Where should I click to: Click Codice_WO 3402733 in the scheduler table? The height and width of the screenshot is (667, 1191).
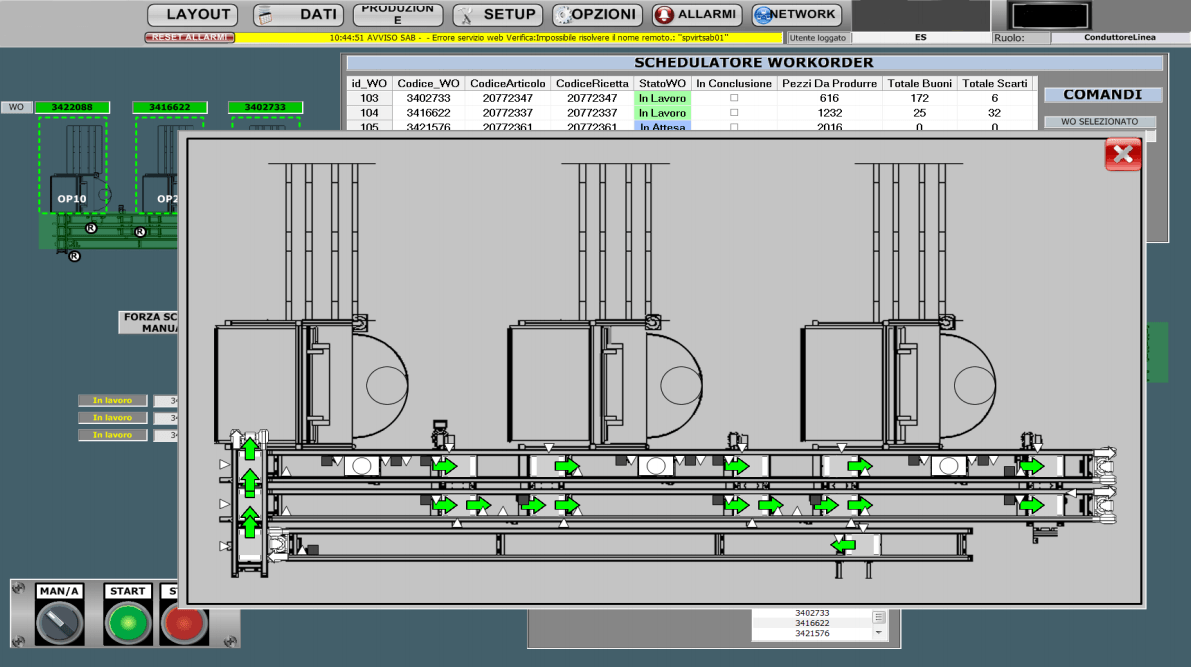click(x=428, y=98)
